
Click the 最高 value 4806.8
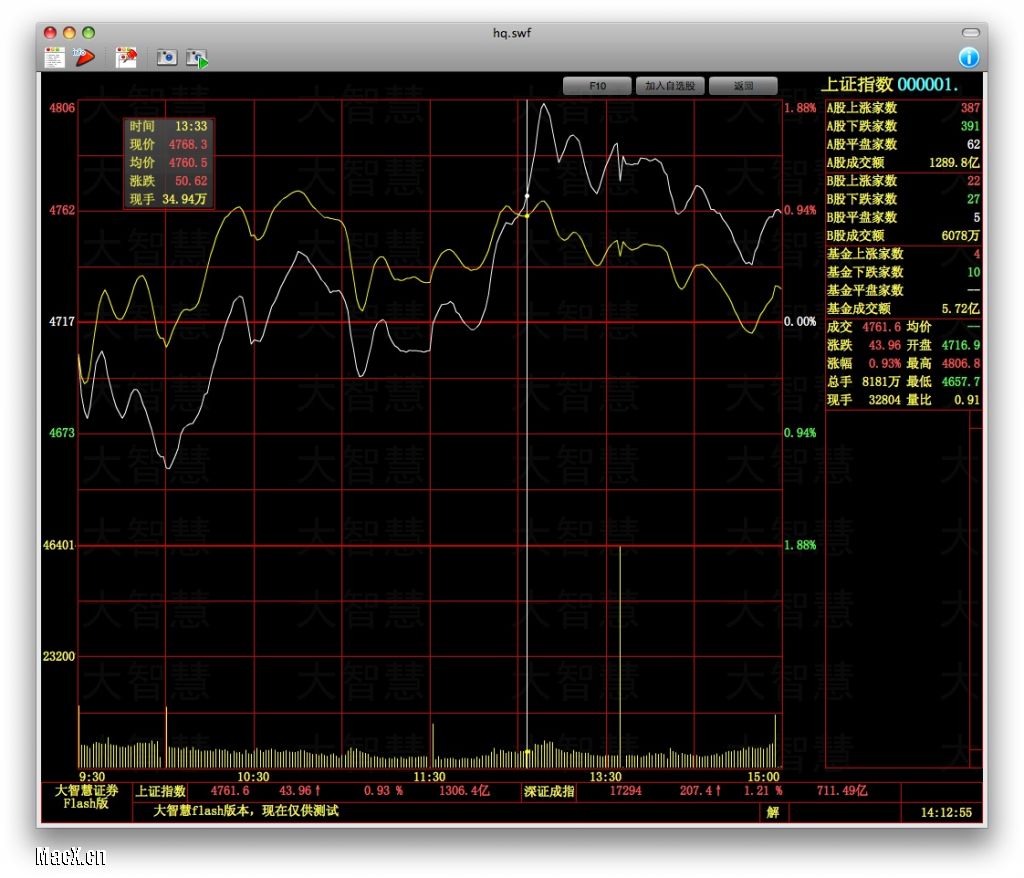pos(961,364)
